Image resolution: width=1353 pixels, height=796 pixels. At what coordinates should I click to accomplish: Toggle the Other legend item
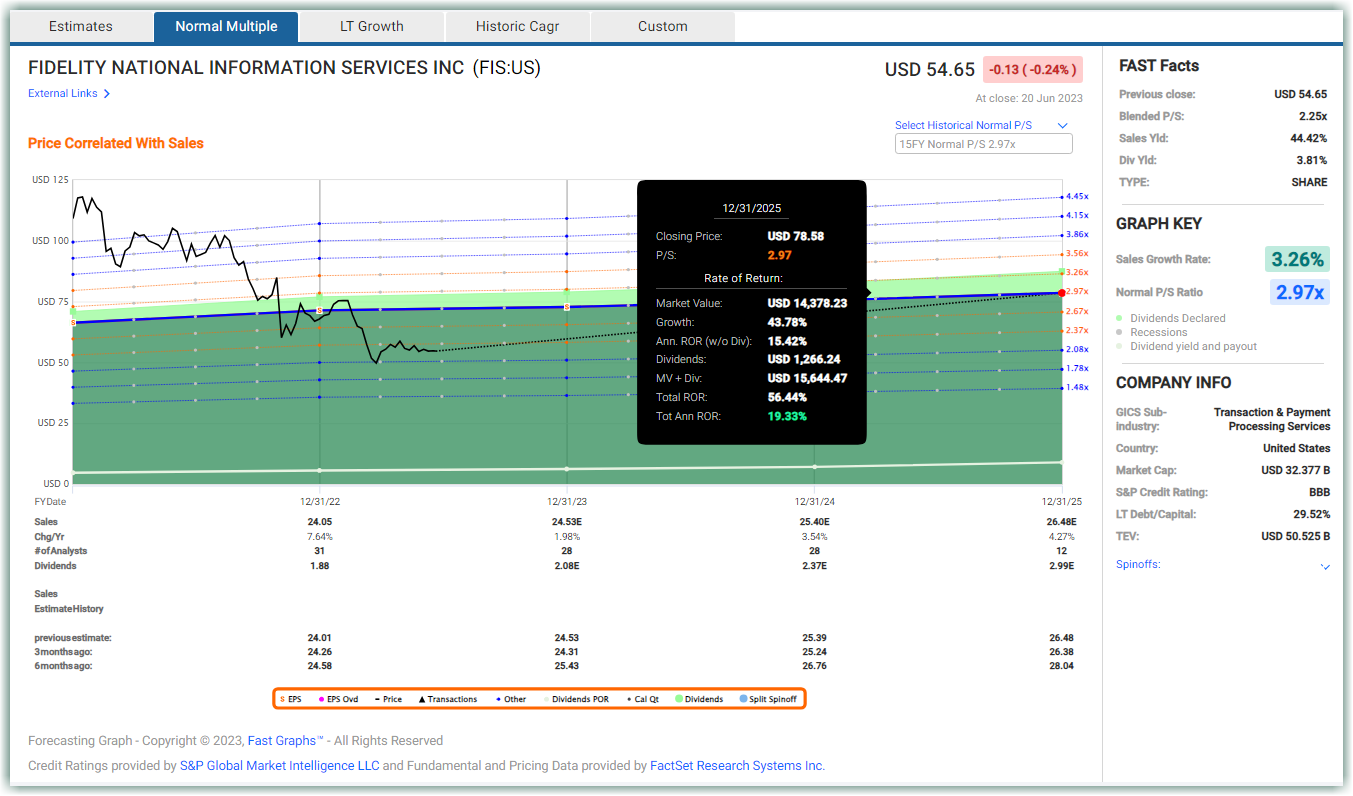coord(510,699)
